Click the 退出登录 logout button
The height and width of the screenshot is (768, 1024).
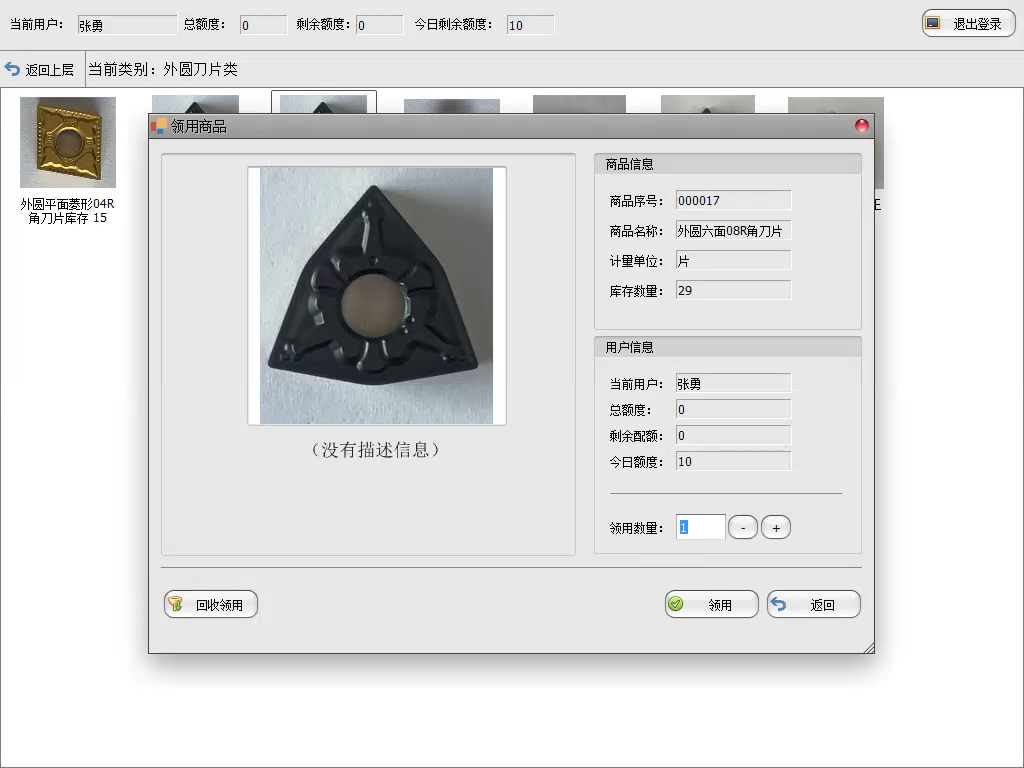point(968,24)
